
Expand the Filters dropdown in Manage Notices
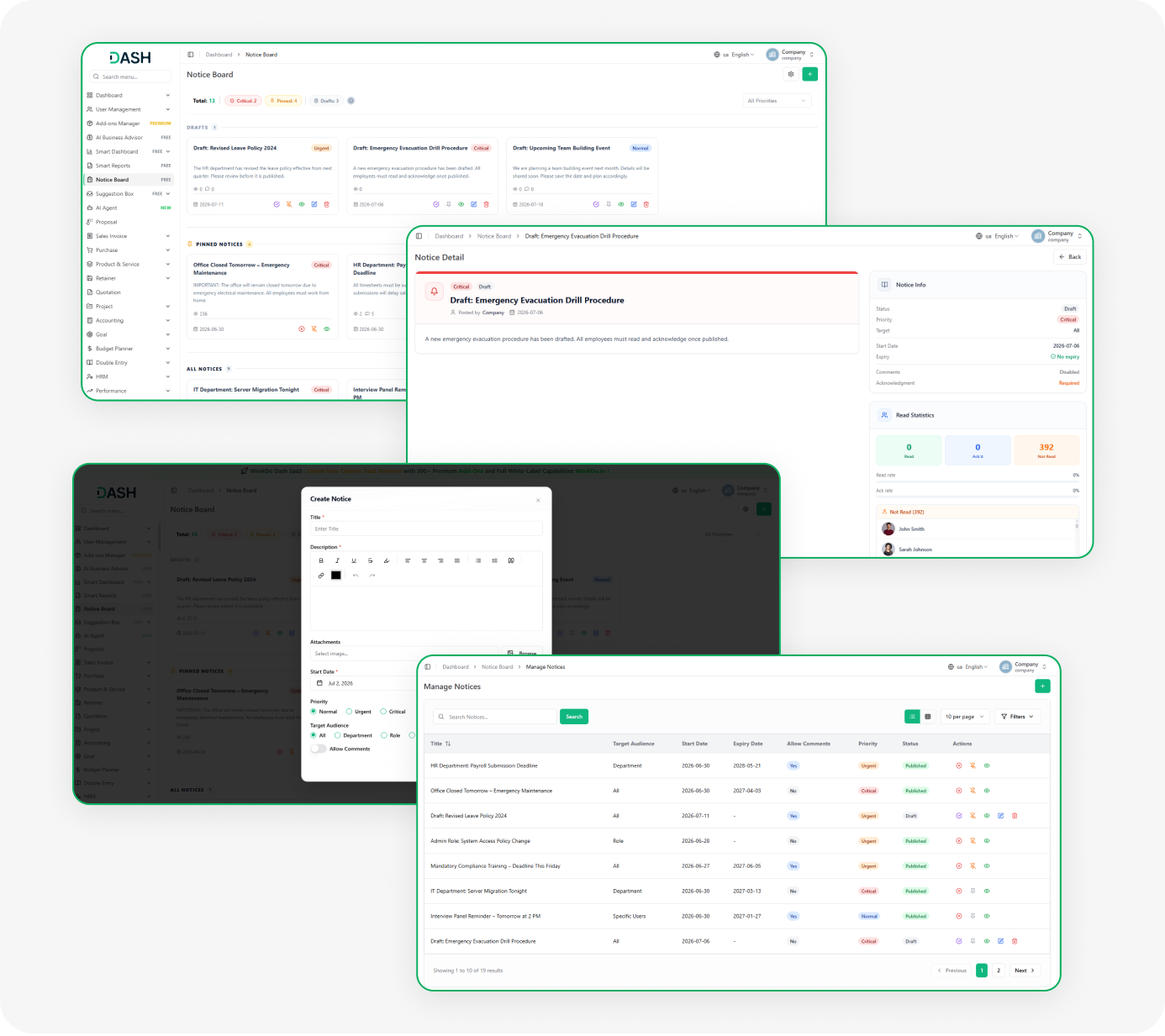[1018, 717]
